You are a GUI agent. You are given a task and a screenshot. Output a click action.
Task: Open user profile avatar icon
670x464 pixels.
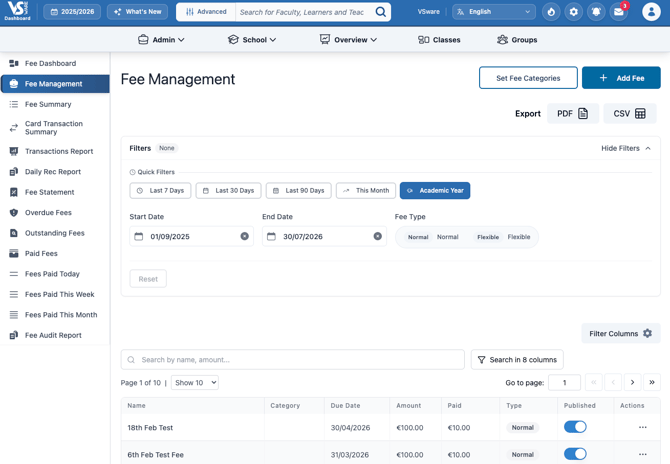(x=651, y=12)
